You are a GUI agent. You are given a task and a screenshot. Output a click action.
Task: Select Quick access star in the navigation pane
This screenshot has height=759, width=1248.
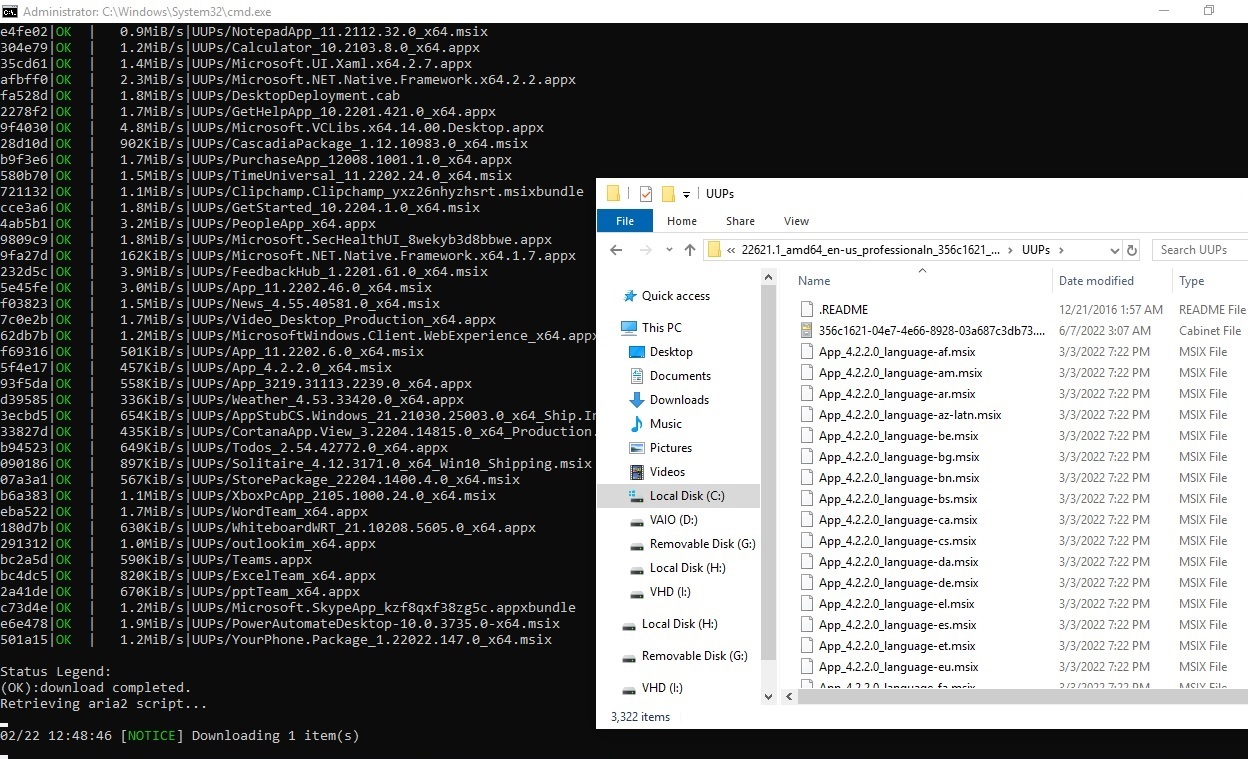[630, 296]
